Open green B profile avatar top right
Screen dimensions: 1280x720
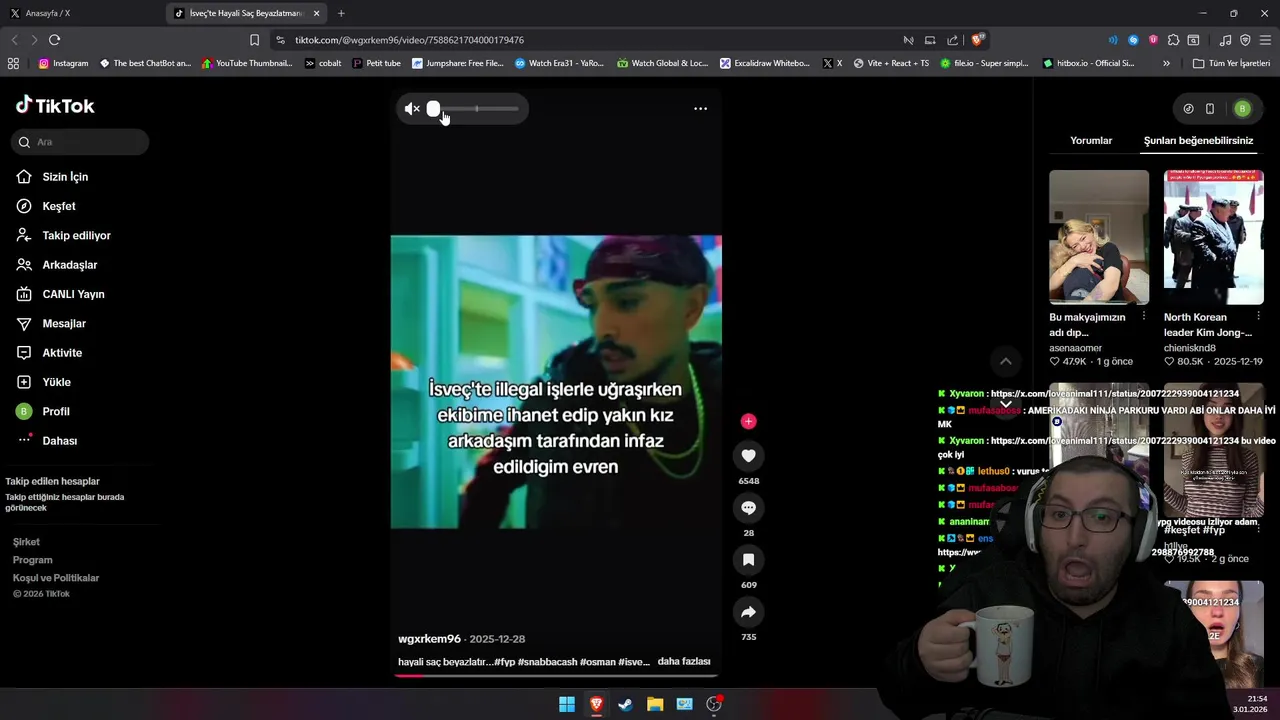(x=1242, y=109)
